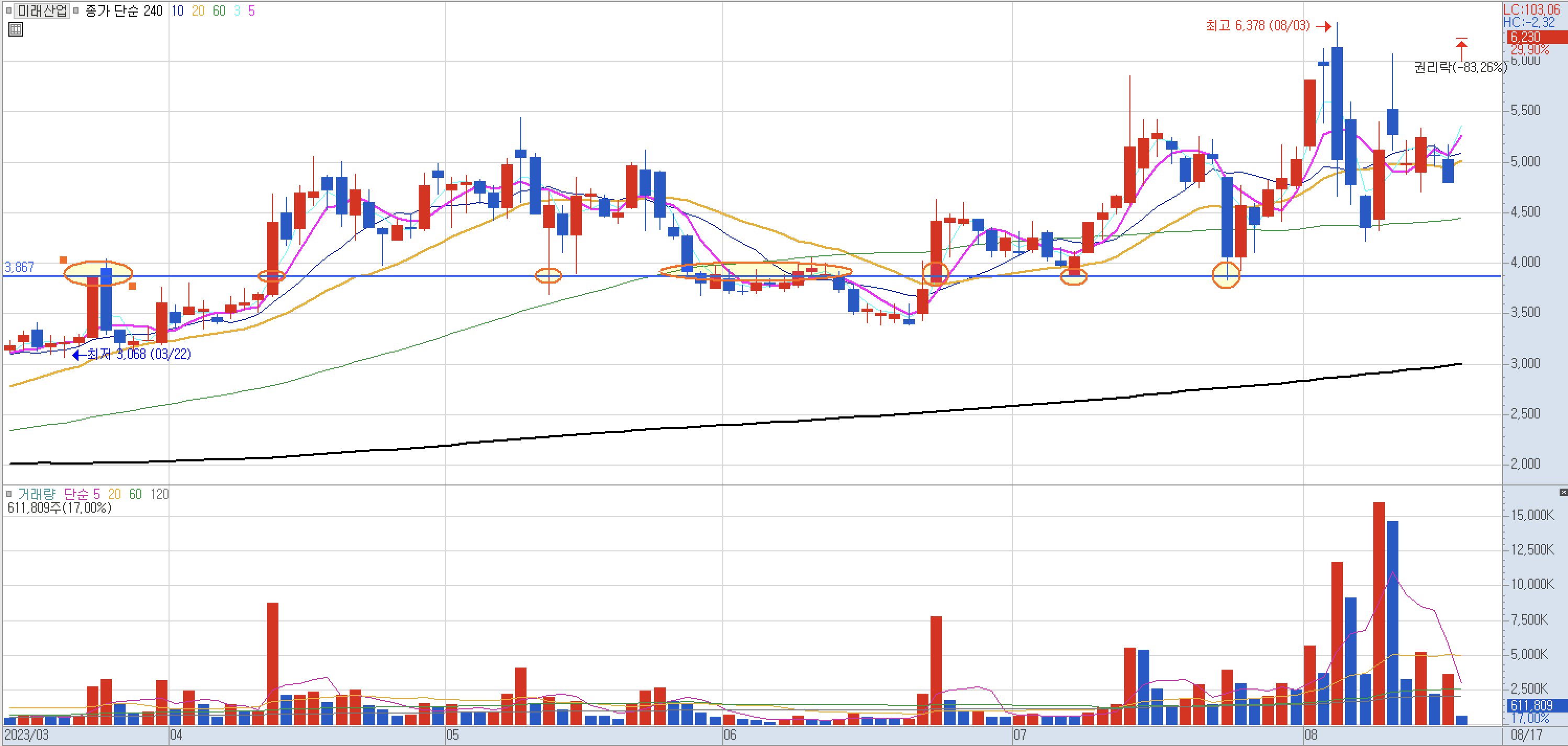The image size is (1568, 746).
Task: Click the 611,809 volume tag on axis
Action: point(1531,705)
